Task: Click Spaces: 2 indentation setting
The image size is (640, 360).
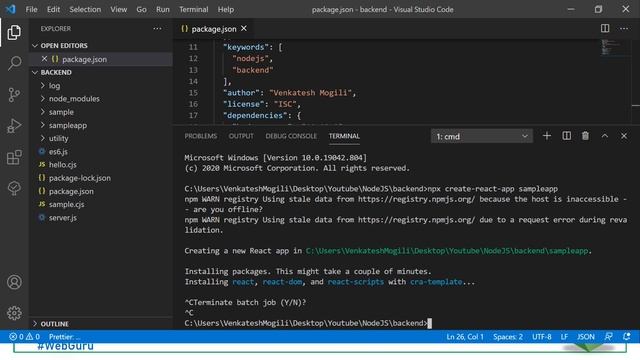Action: pos(508,337)
